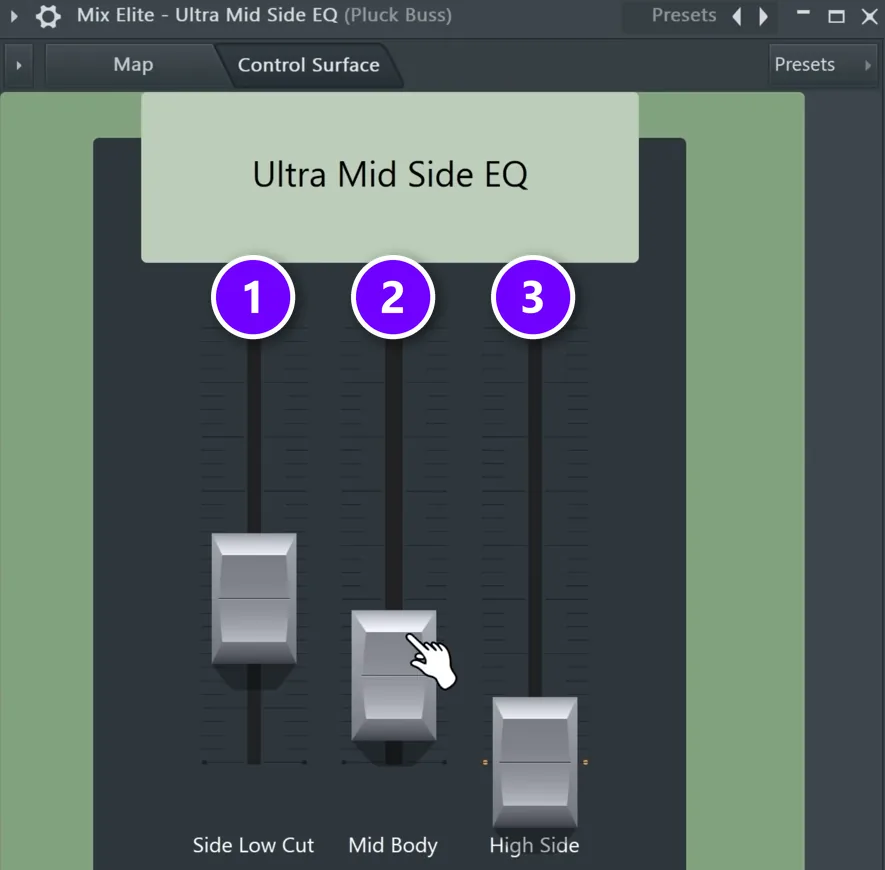
Task: Close the Mix Elite plugin window
Action: click(x=870, y=16)
